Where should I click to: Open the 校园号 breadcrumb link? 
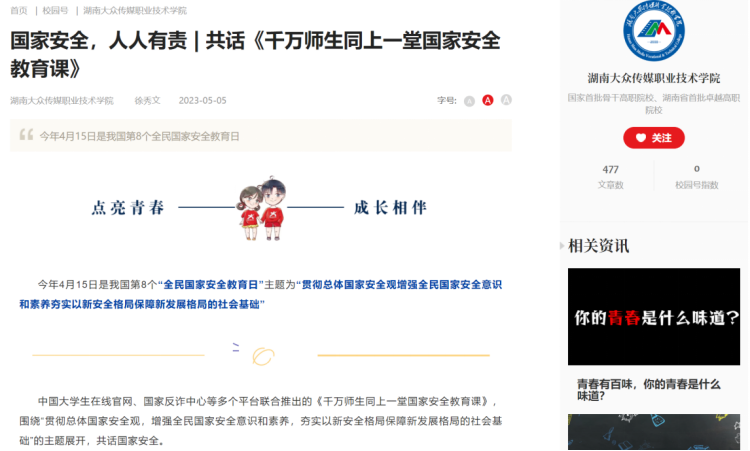[55, 11]
